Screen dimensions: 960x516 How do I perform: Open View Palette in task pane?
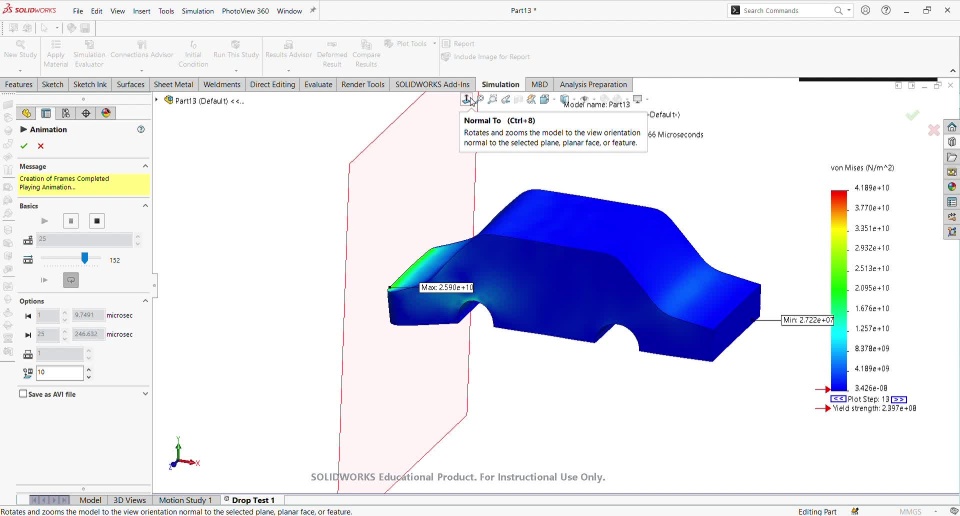(x=951, y=172)
